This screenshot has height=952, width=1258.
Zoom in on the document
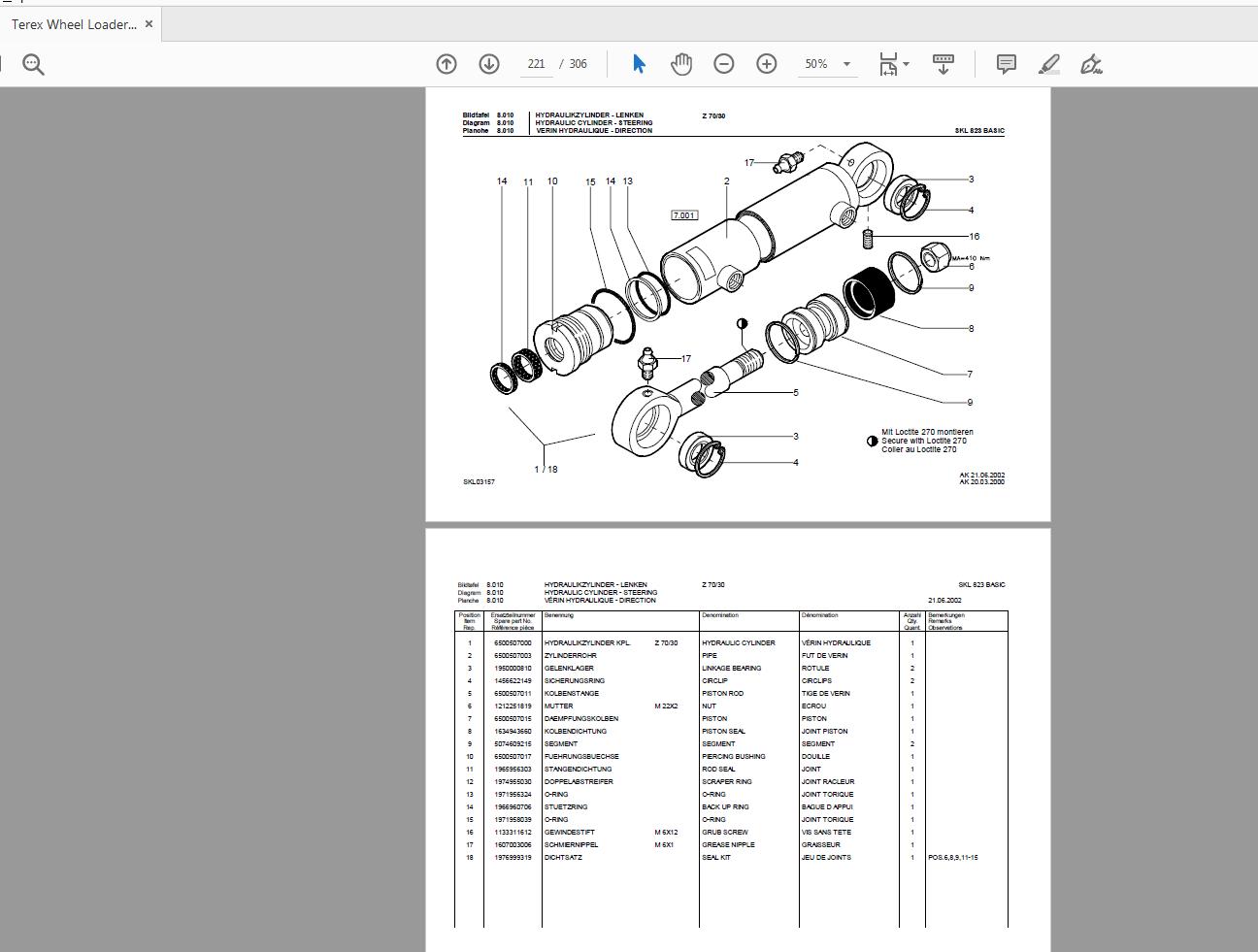point(766,63)
